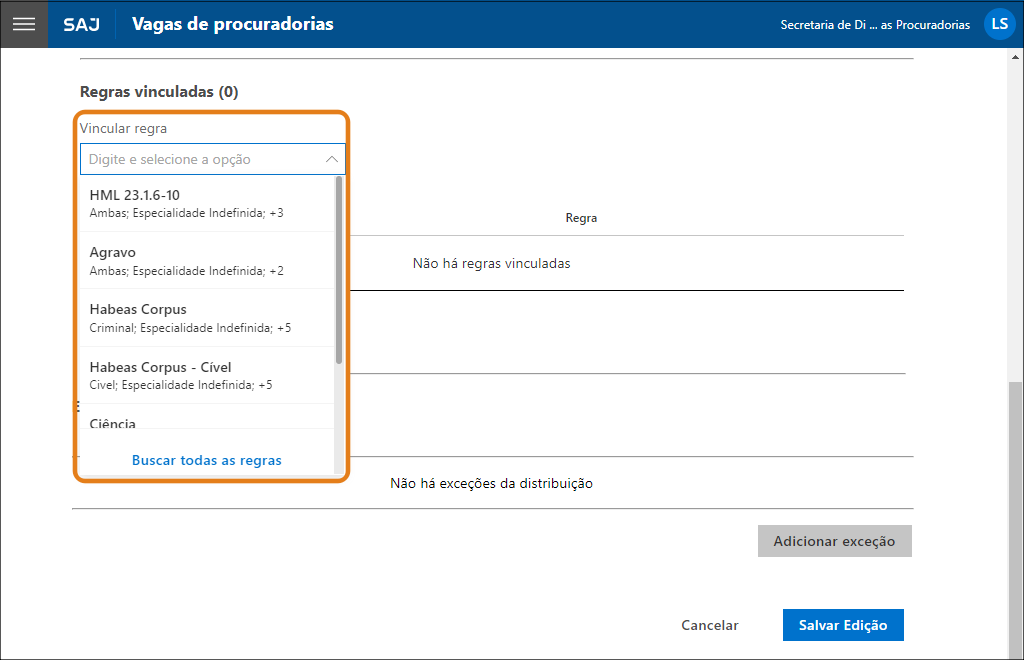Screen dimensions: 1024x660
Task: Click 'Buscar todas as regras' link
Action: (x=207, y=461)
